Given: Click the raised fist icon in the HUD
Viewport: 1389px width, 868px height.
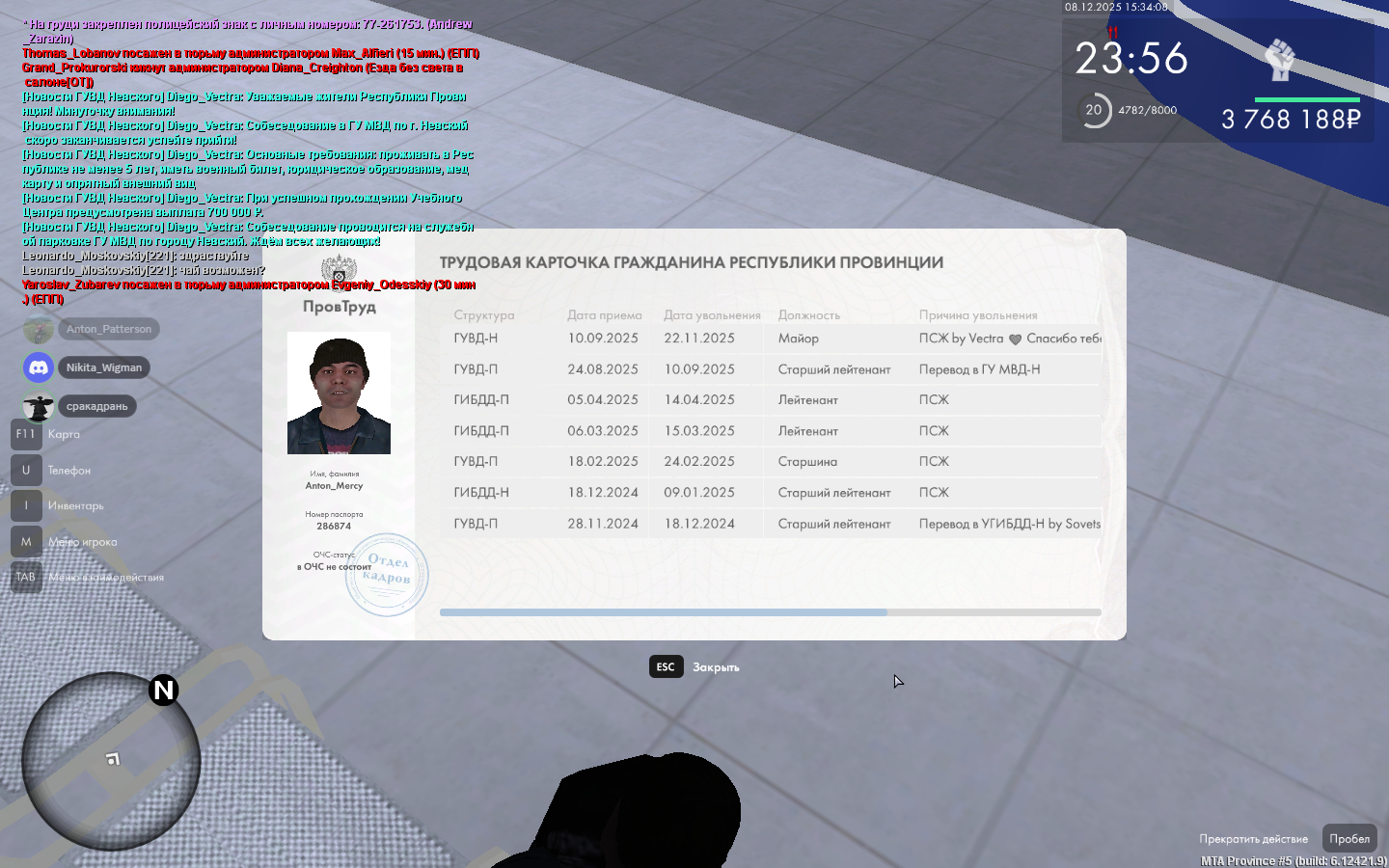Looking at the screenshot, I should click(x=1280, y=61).
